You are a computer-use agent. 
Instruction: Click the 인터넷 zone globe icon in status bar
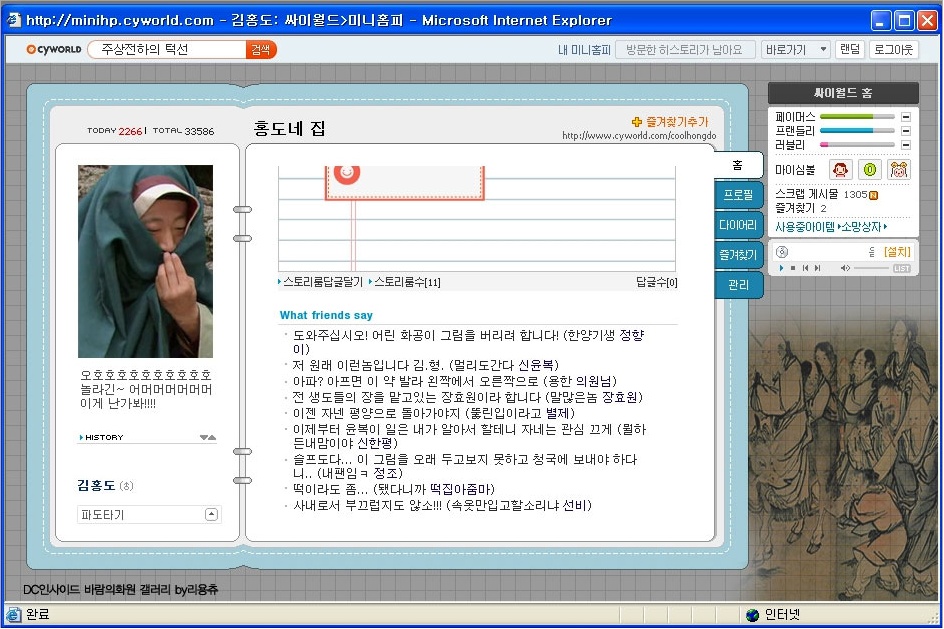[x=752, y=615]
